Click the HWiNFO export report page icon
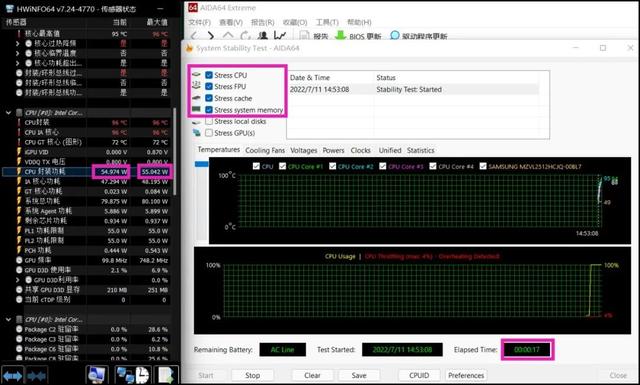 coord(166,375)
